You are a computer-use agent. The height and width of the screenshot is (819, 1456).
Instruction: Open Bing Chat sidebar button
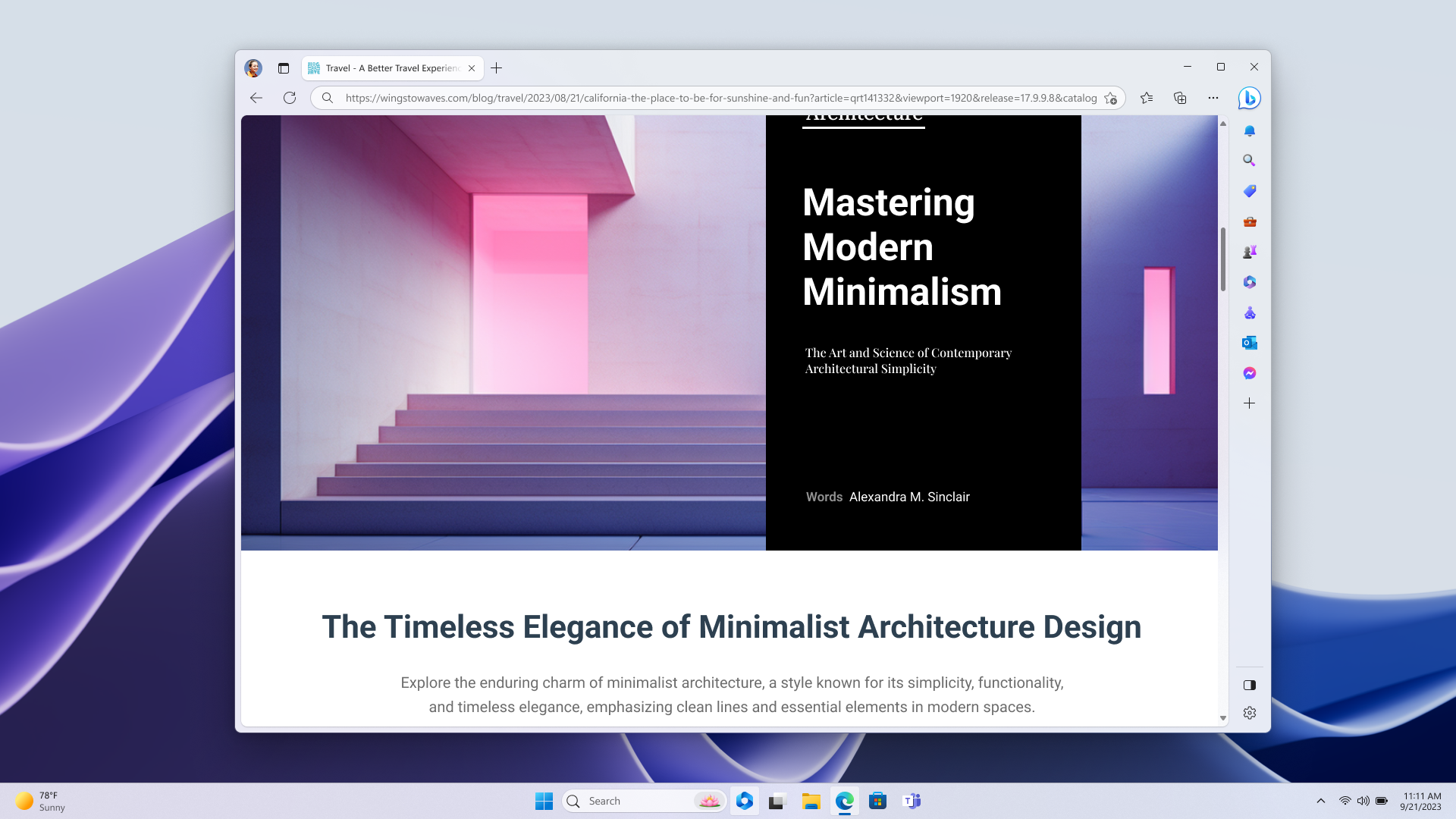tap(1249, 98)
